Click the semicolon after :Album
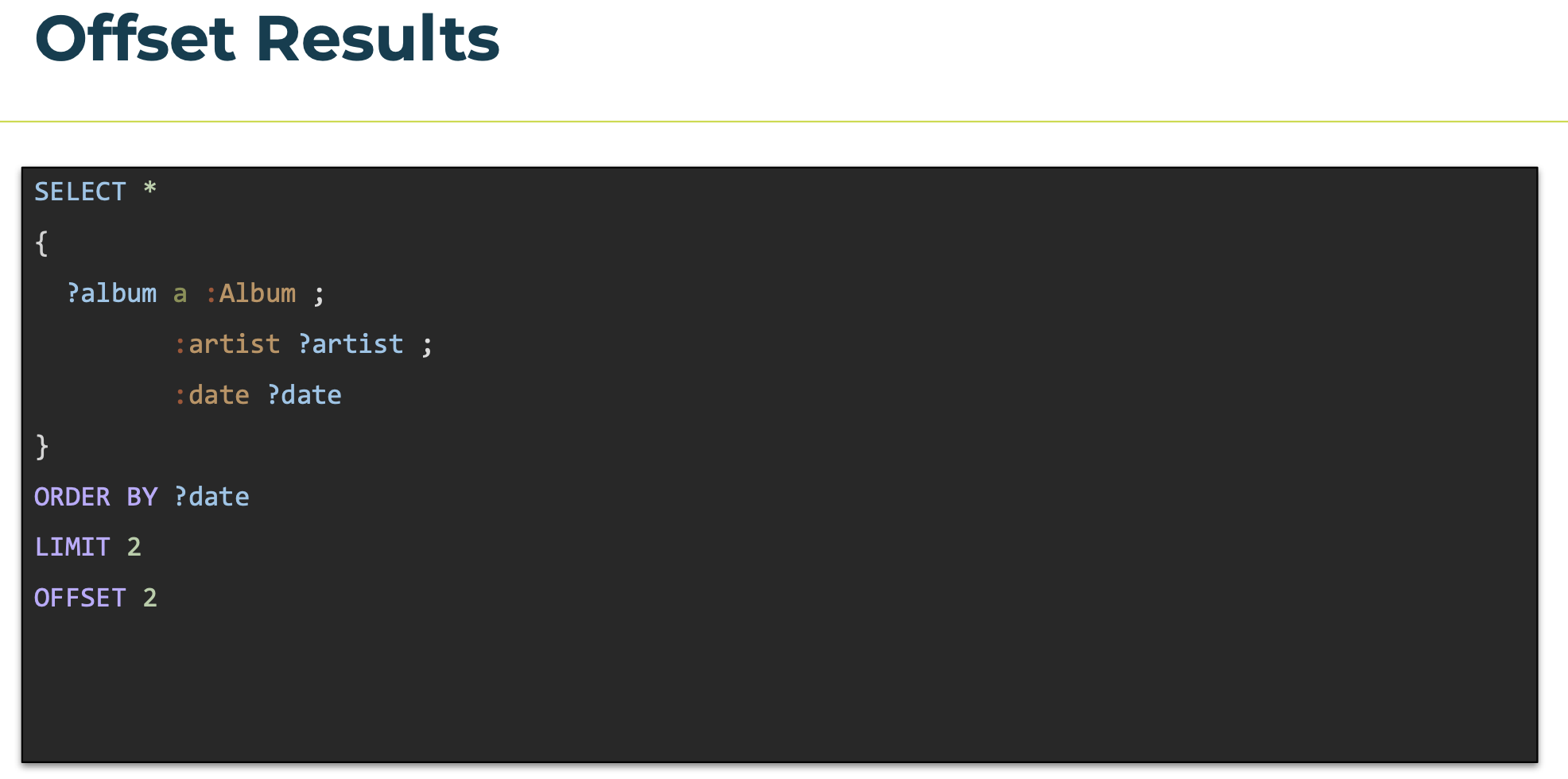The height and width of the screenshot is (779, 1568). 319,296
